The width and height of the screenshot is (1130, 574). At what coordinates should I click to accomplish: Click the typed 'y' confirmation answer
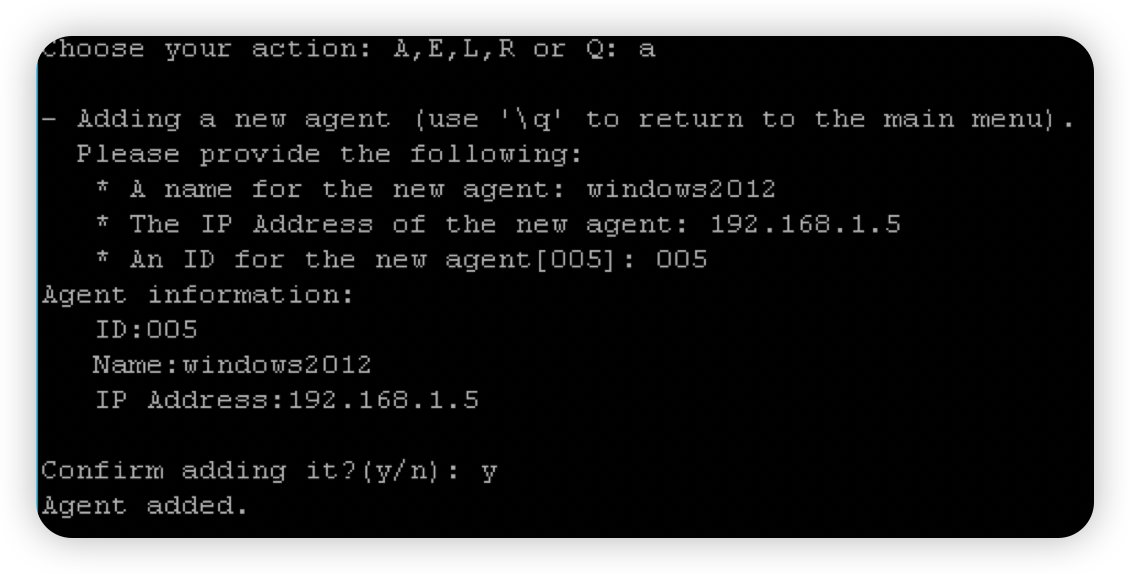(489, 472)
